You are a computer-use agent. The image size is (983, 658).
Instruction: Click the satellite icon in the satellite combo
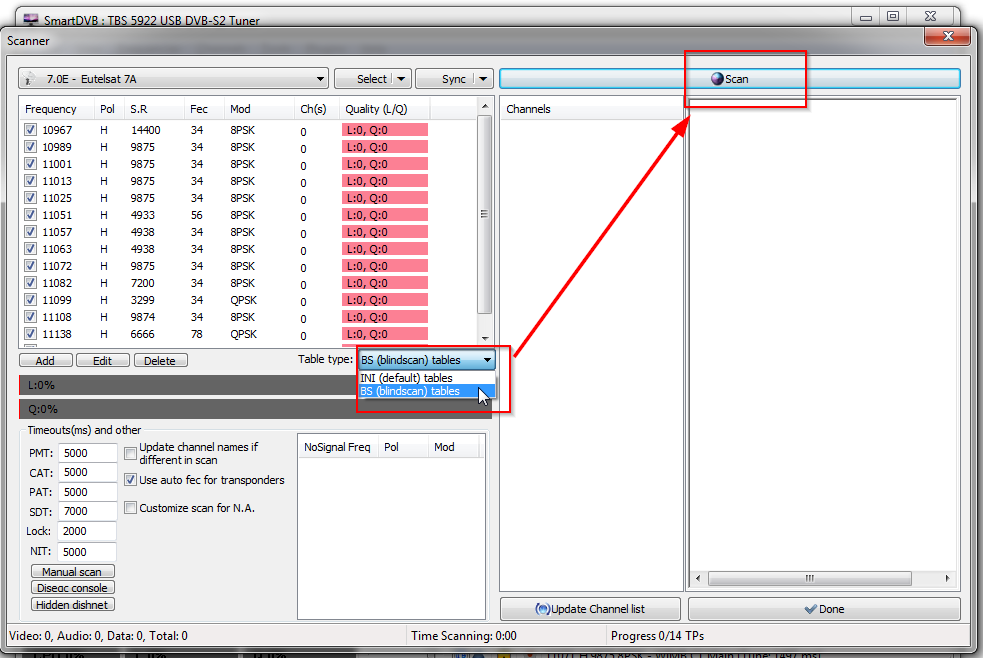coord(29,79)
